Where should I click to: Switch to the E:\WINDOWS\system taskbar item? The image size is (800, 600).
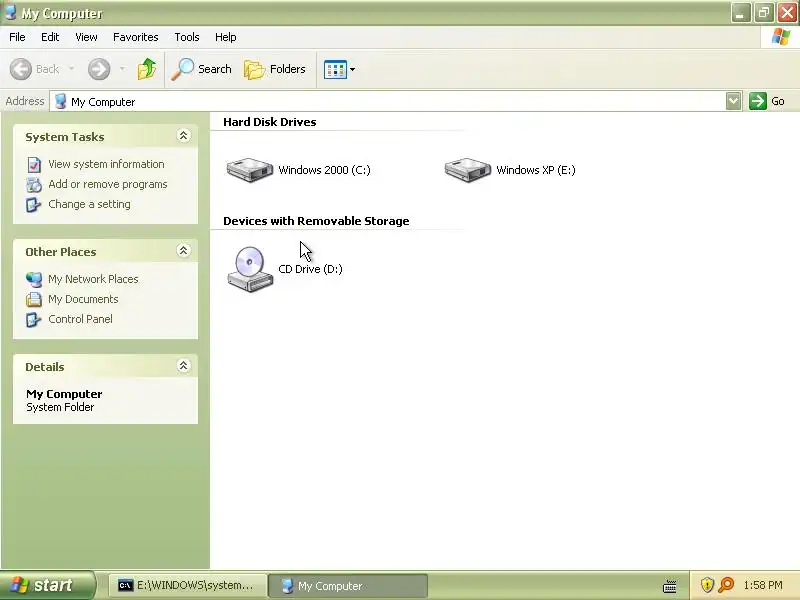[187, 585]
